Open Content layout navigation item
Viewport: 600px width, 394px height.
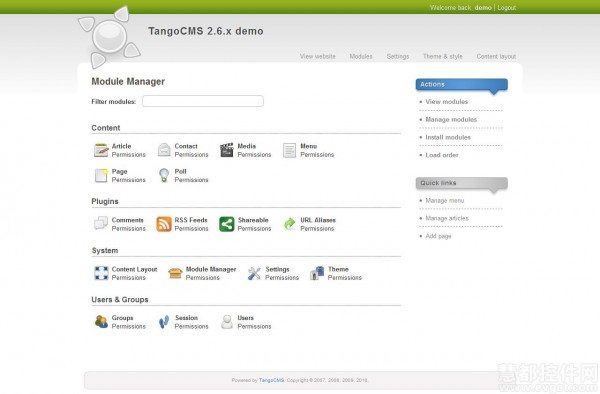tap(496, 56)
